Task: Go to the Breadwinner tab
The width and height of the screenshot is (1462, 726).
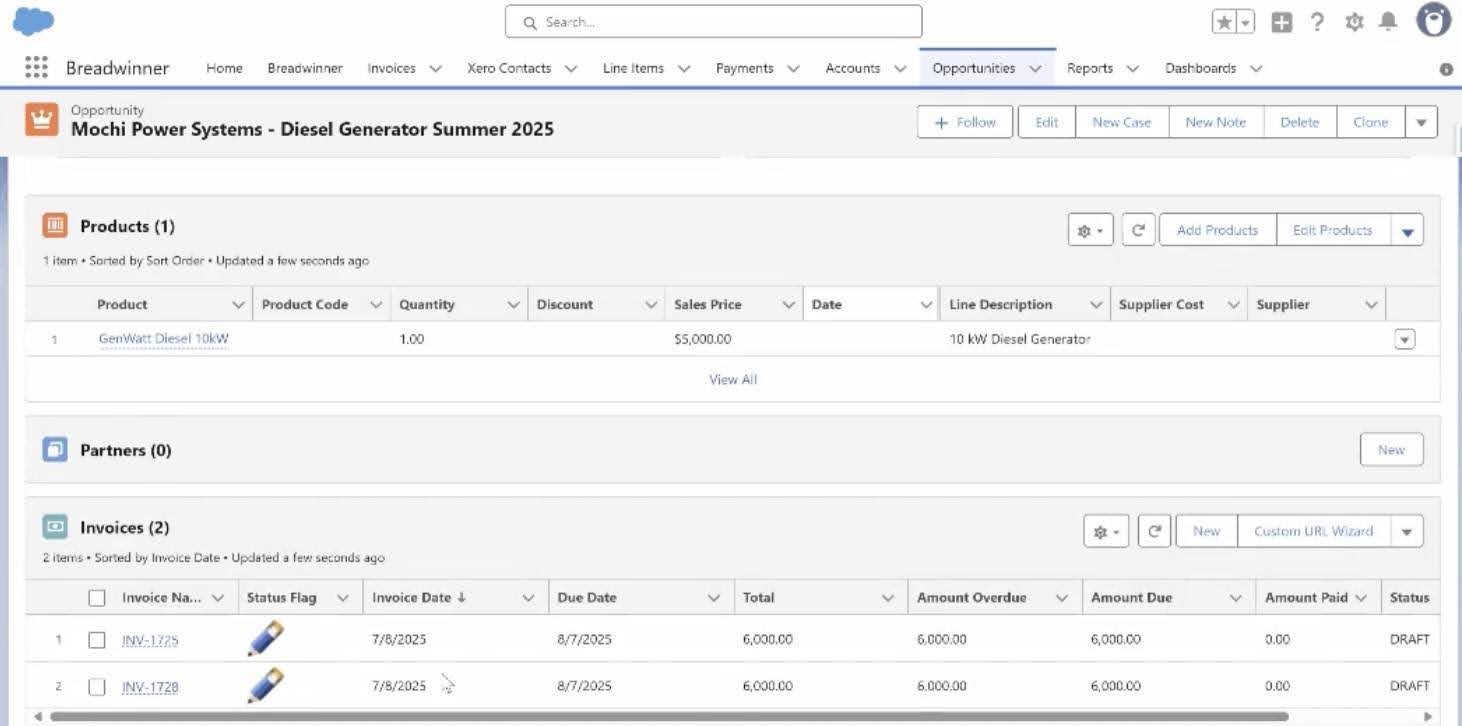Action: 305,68
